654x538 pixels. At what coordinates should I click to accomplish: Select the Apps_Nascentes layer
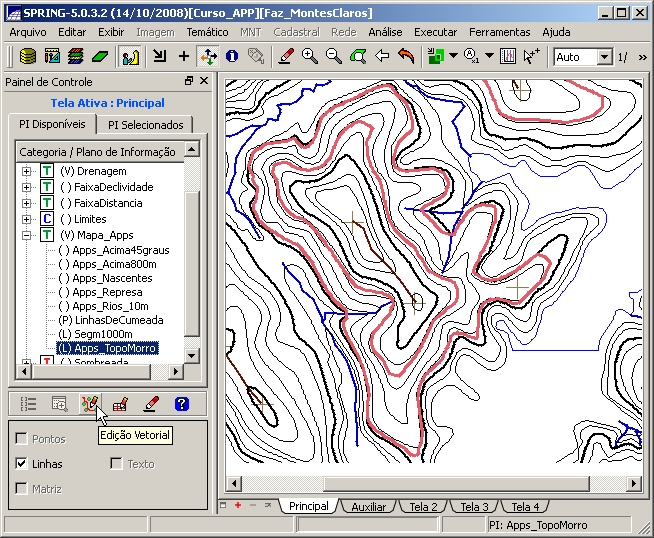(112, 278)
